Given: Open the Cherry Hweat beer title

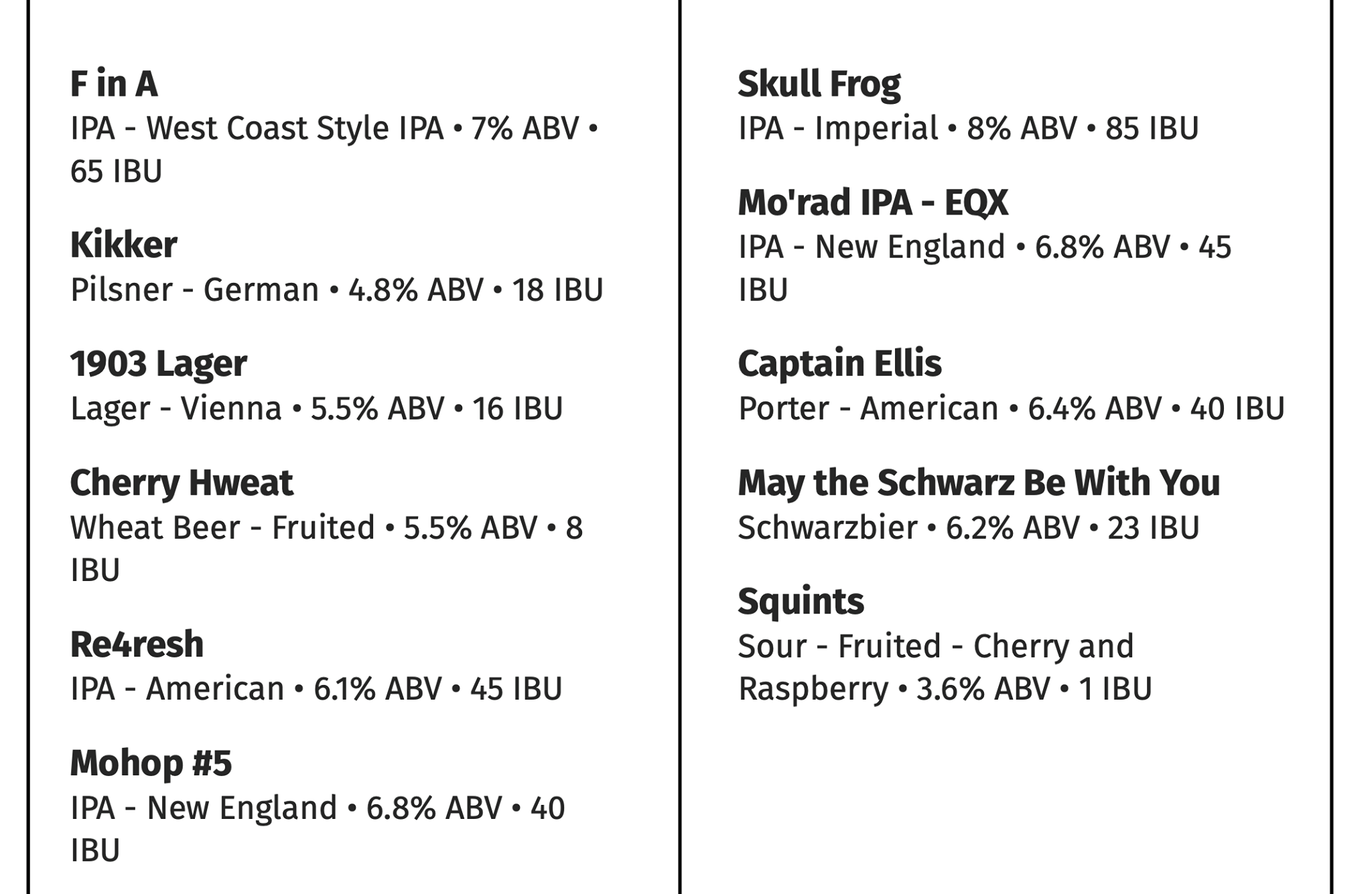Looking at the screenshot, I should point(182,483).
